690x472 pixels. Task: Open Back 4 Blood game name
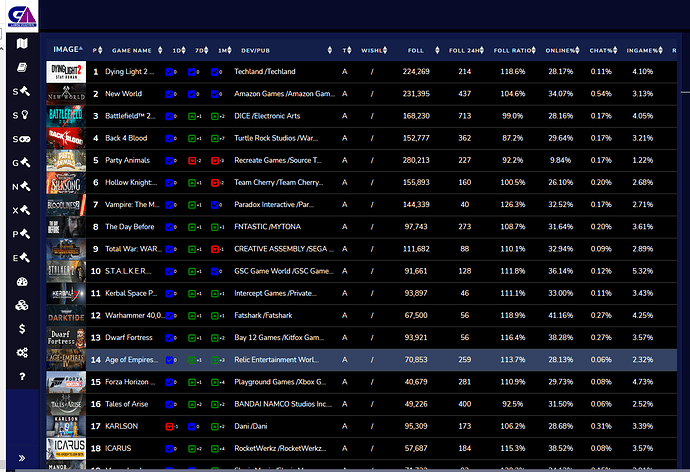[x=126, y=138]
